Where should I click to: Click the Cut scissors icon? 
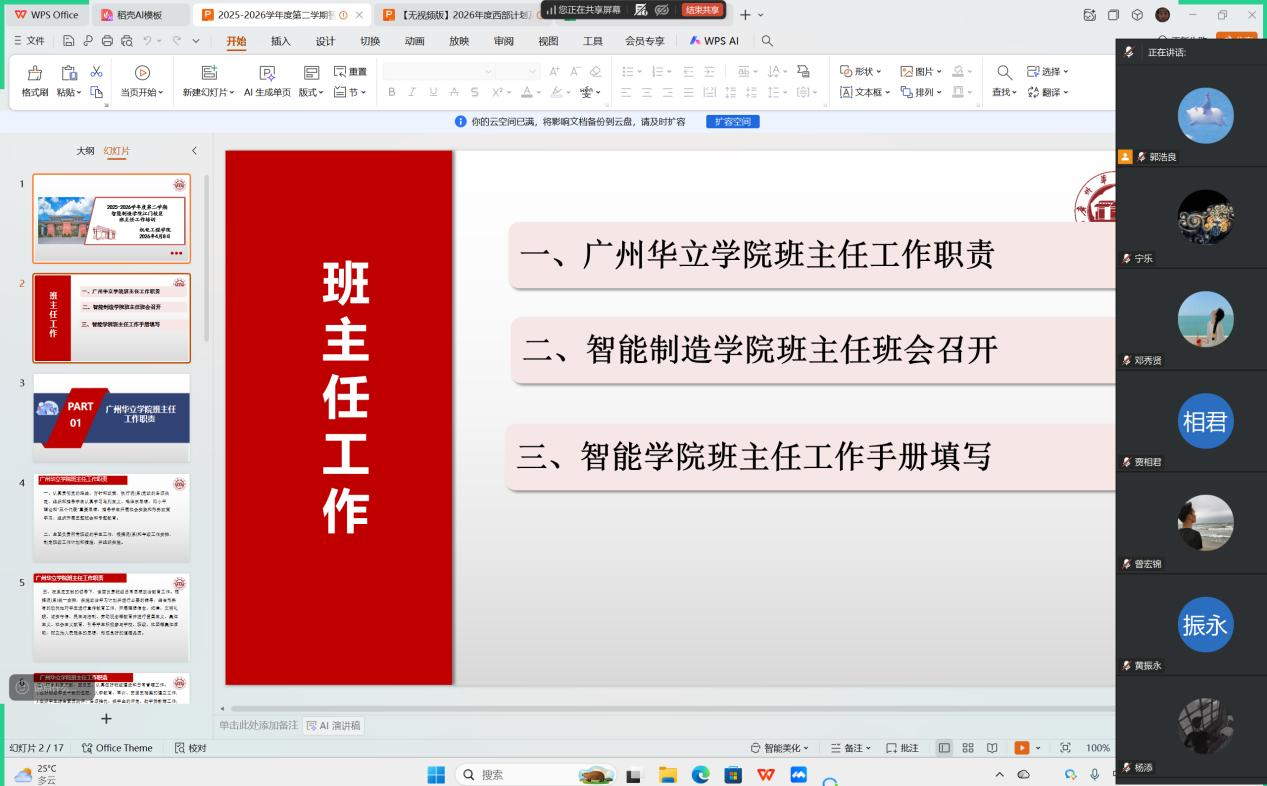(x=96, y=72)
